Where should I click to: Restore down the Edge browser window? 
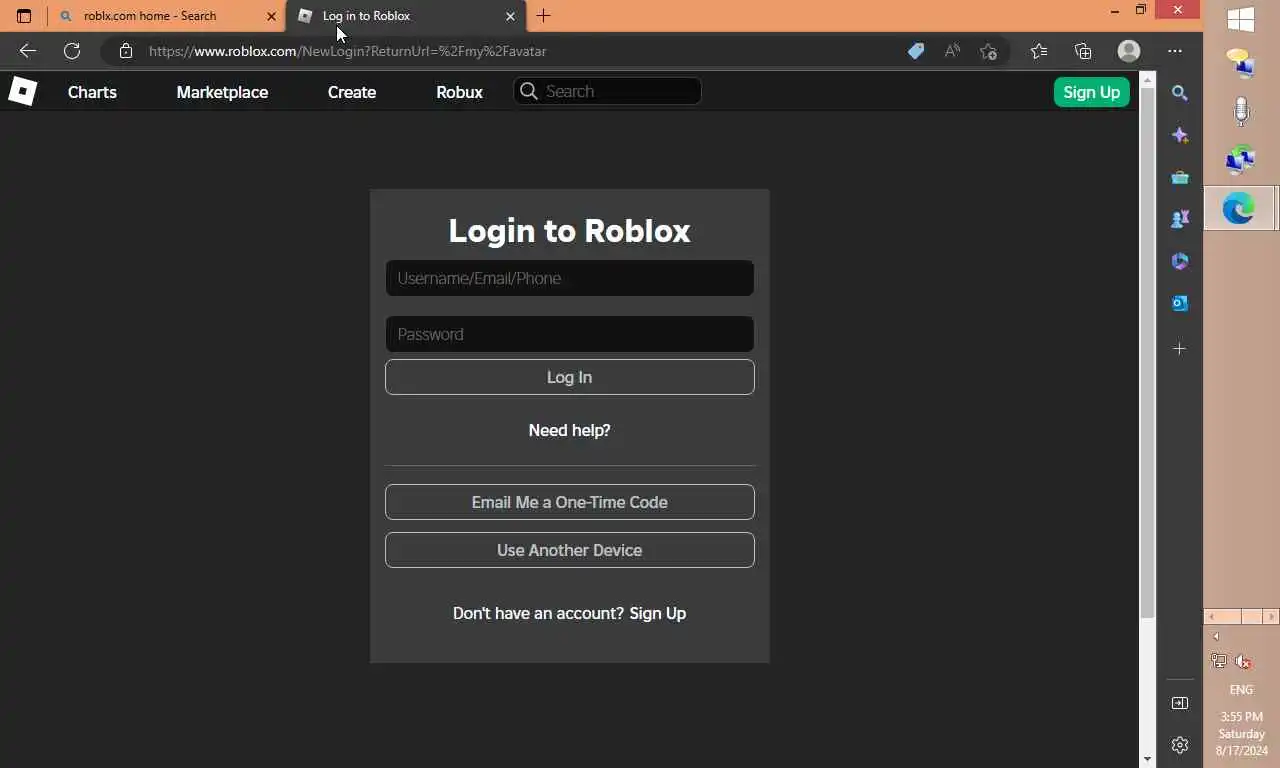1141,11
